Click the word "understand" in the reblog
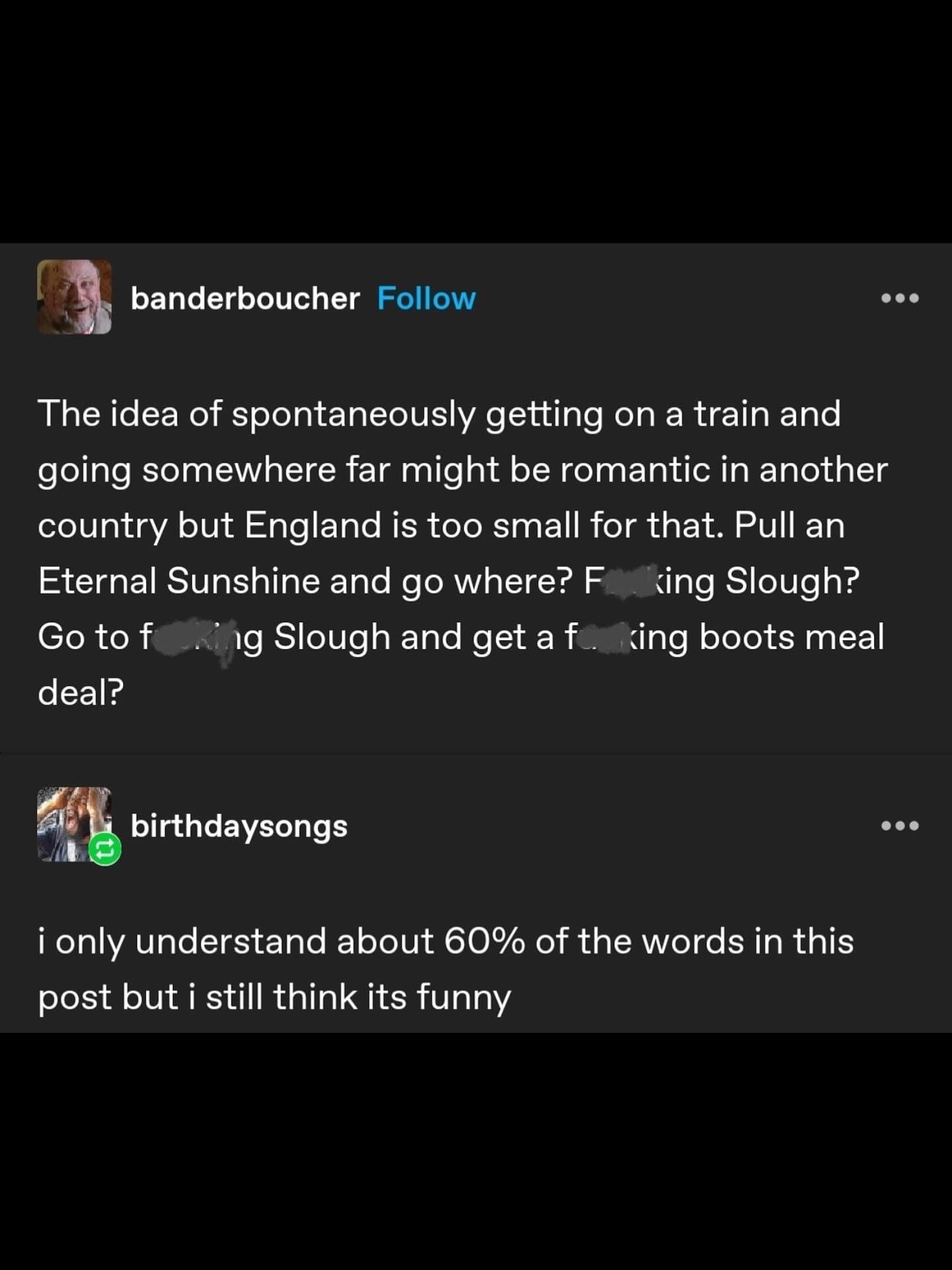Screen dimensions: 952x1270 tap(231, 941)
